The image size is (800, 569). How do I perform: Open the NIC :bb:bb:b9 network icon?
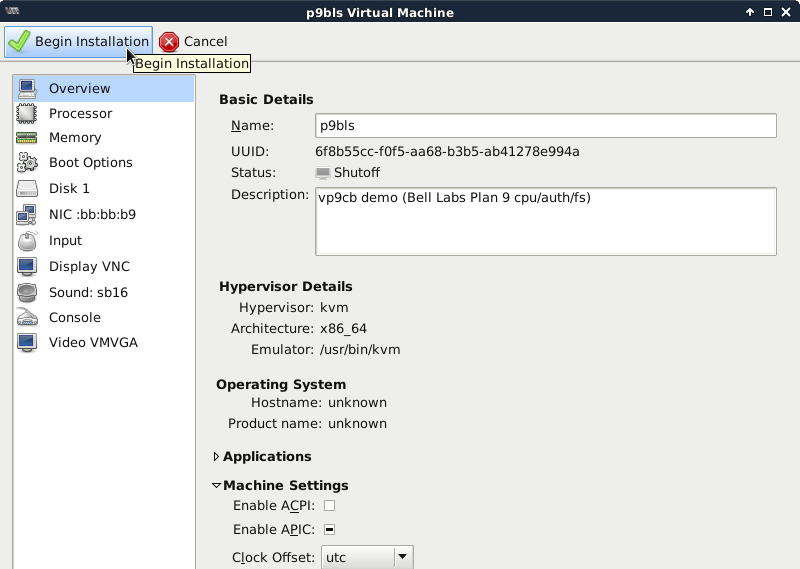tap(27, 214)
